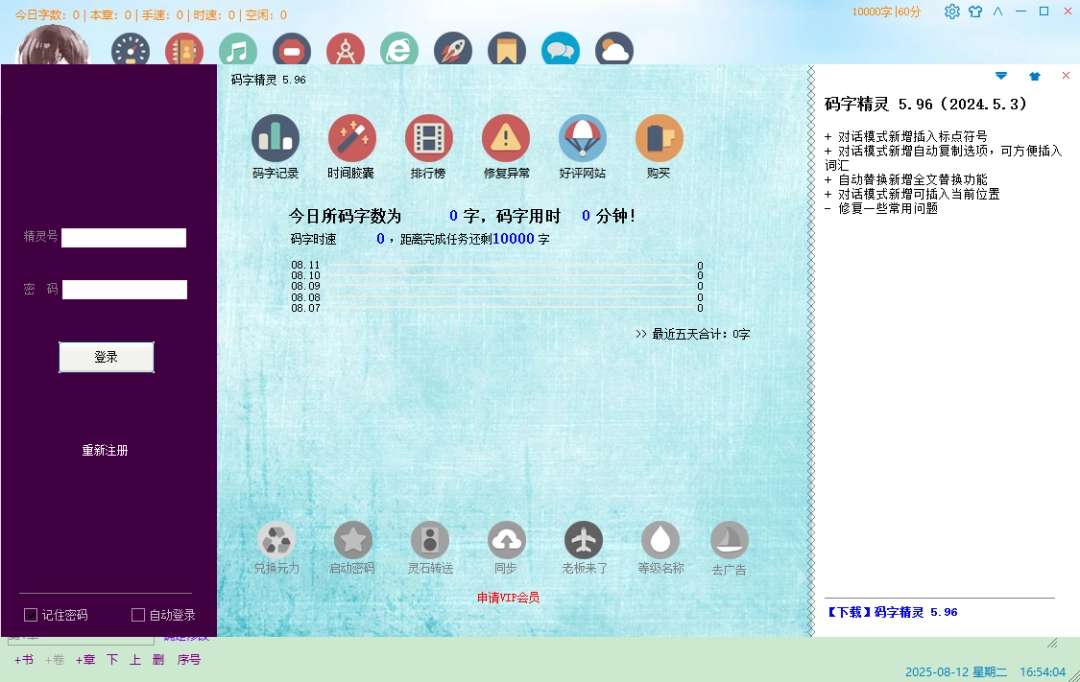
Task: Open the 好评网站 (review website) icon
Action: 582,140
